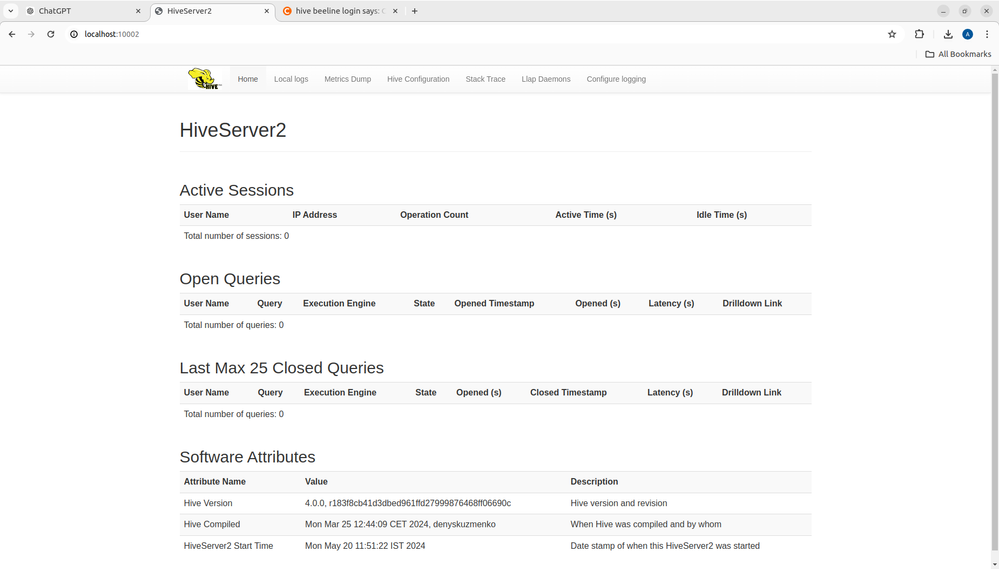999x569 pixels.
Task: Click the Mon May 20 start time value
Action: pyautogui.click(x=365, y=546)
